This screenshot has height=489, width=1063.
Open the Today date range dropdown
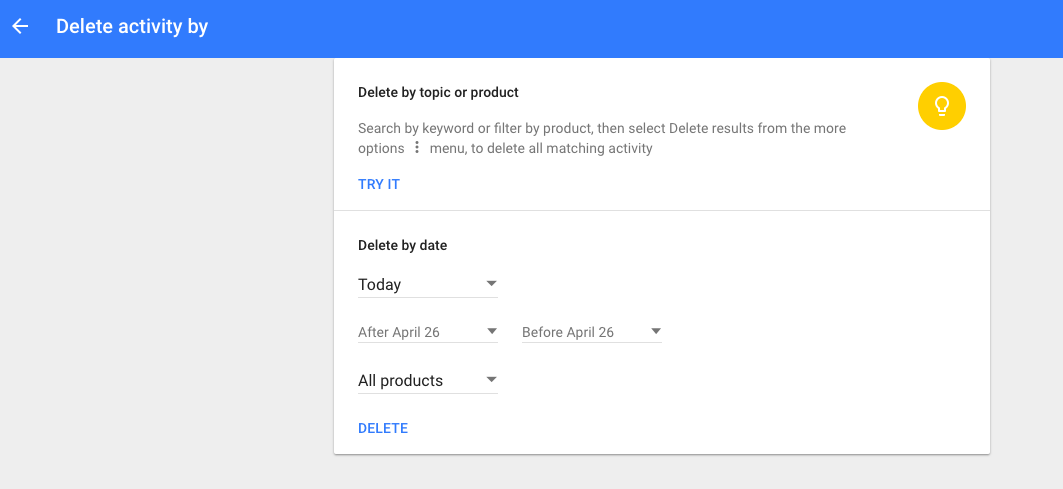[x=428, y=285]
